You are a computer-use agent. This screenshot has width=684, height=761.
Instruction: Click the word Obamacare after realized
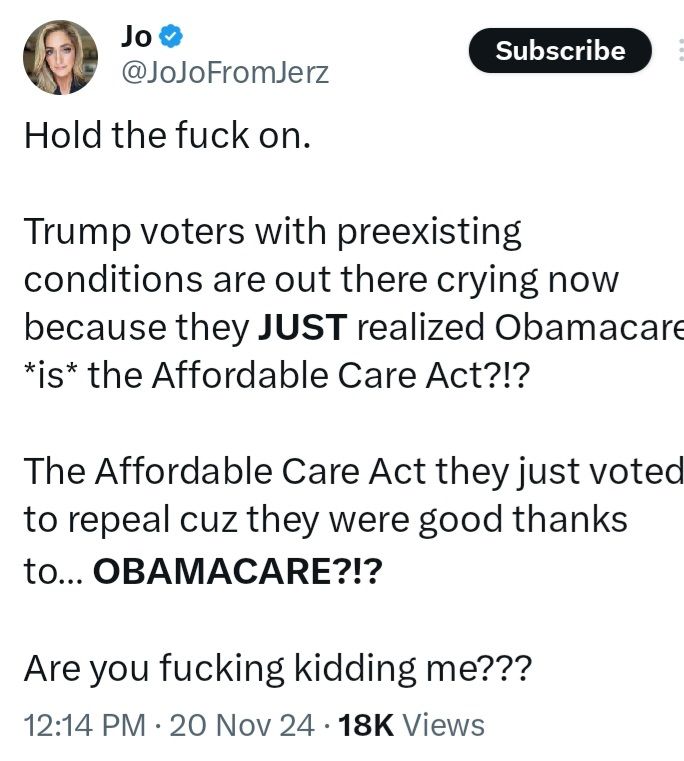click(589, 327)
